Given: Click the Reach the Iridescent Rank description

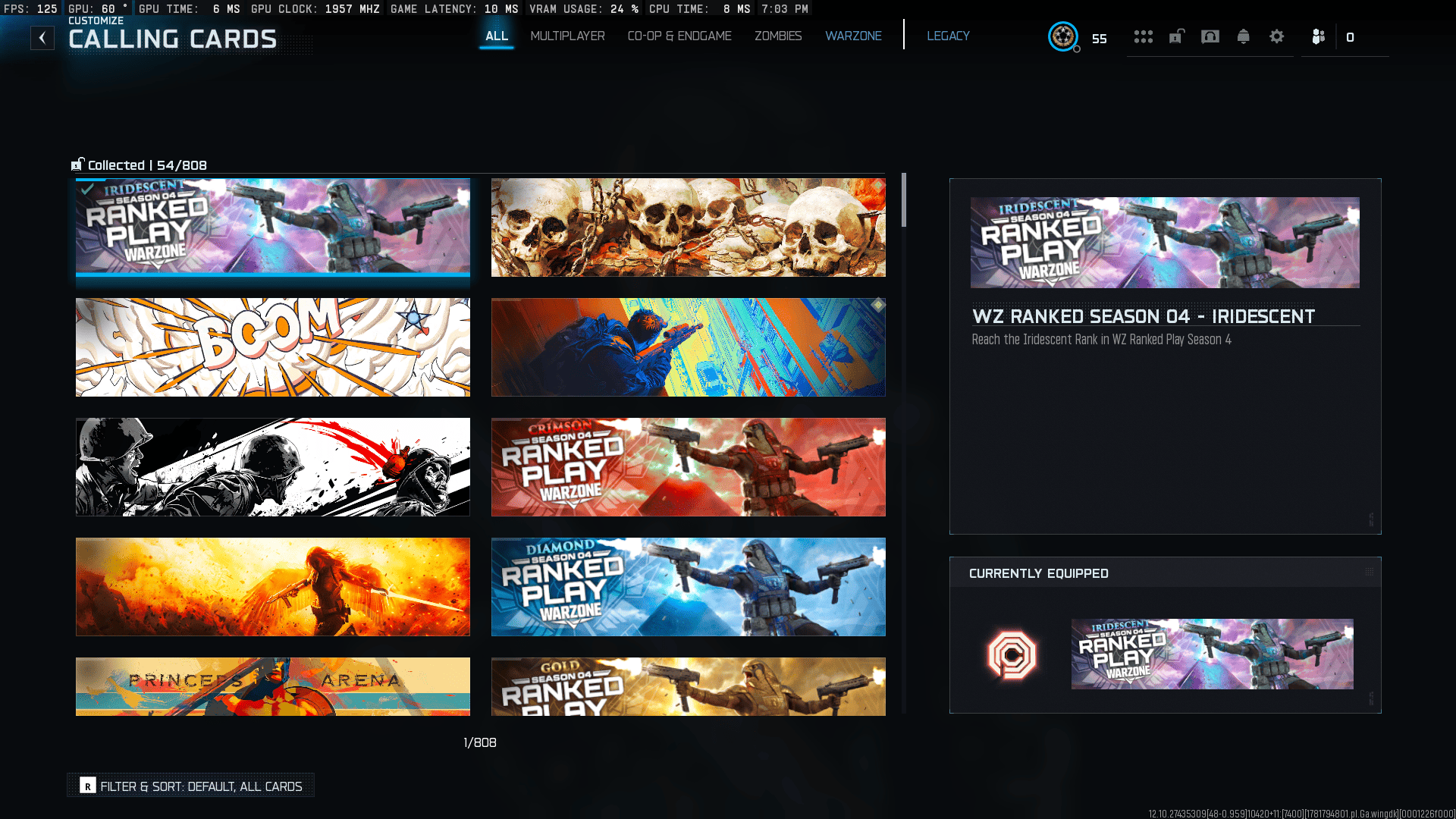Looking at the screenshot, I should point(1102,340).
